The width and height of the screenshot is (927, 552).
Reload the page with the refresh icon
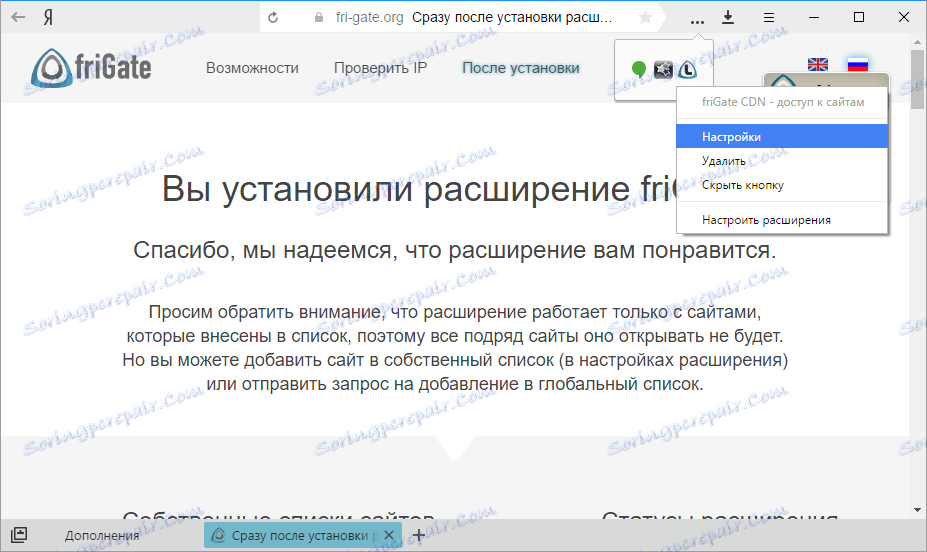pyautogui.click(x=273, y=18)
